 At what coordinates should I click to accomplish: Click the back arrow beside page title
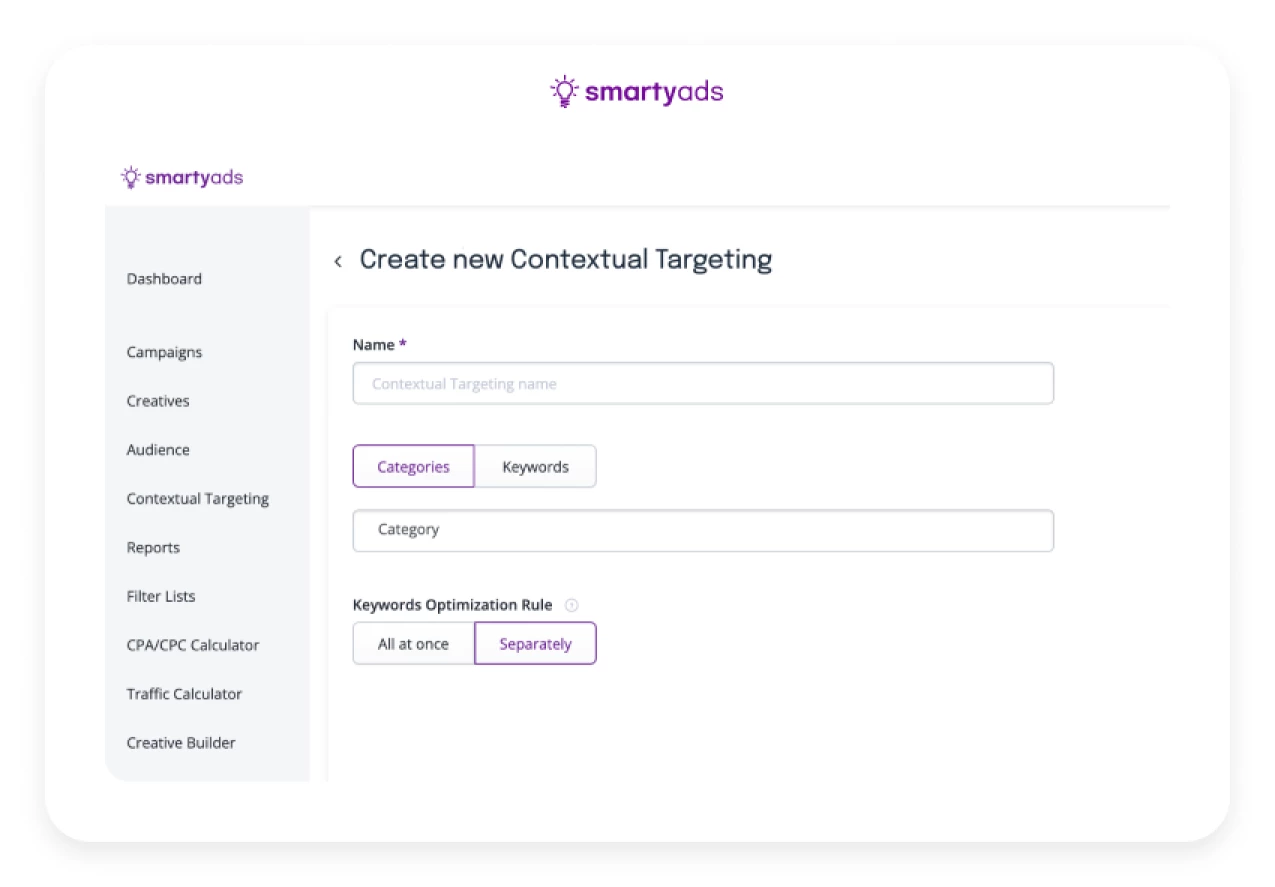338,261
